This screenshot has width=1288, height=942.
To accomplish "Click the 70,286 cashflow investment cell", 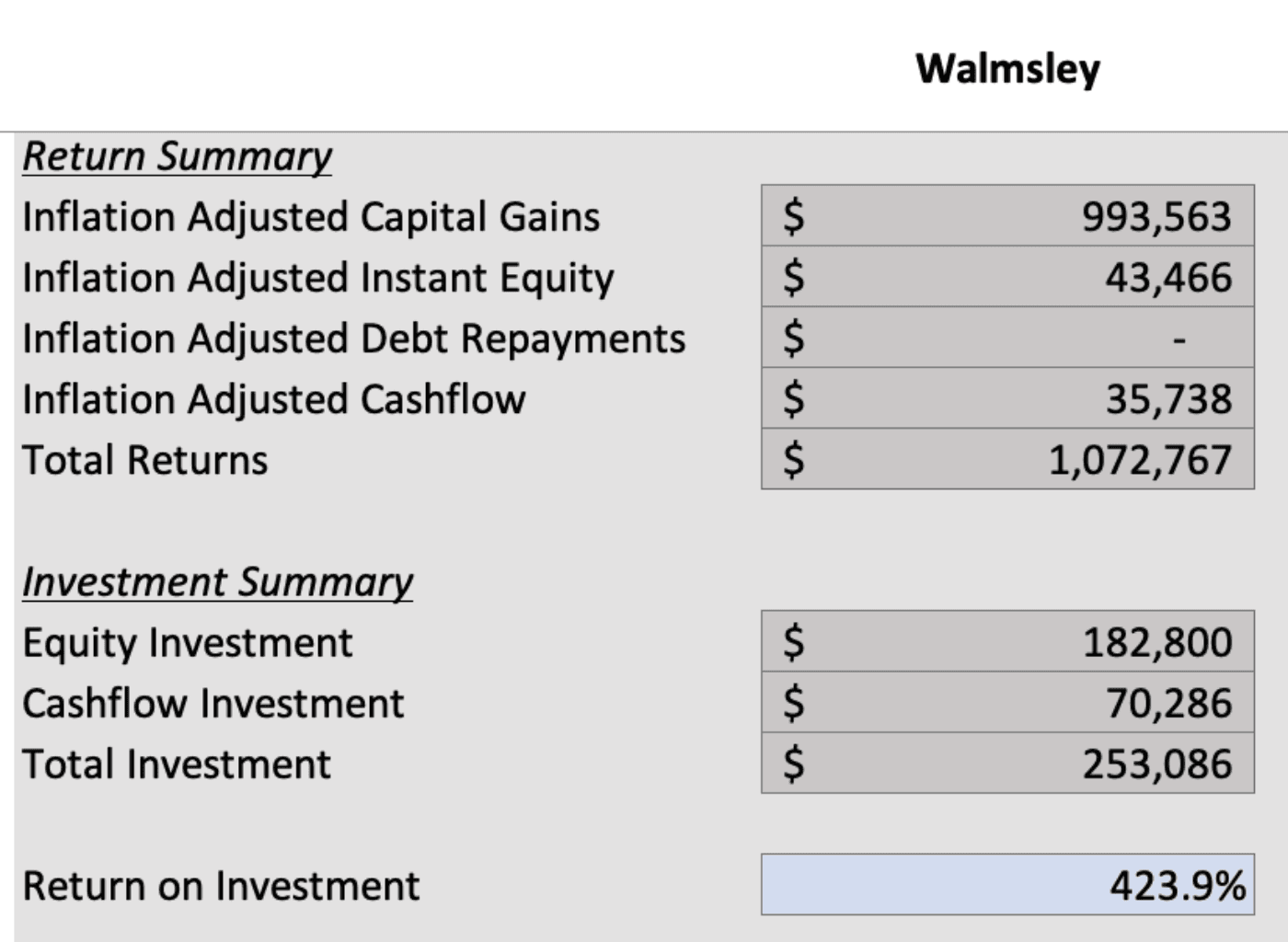I will [1007, 703].
